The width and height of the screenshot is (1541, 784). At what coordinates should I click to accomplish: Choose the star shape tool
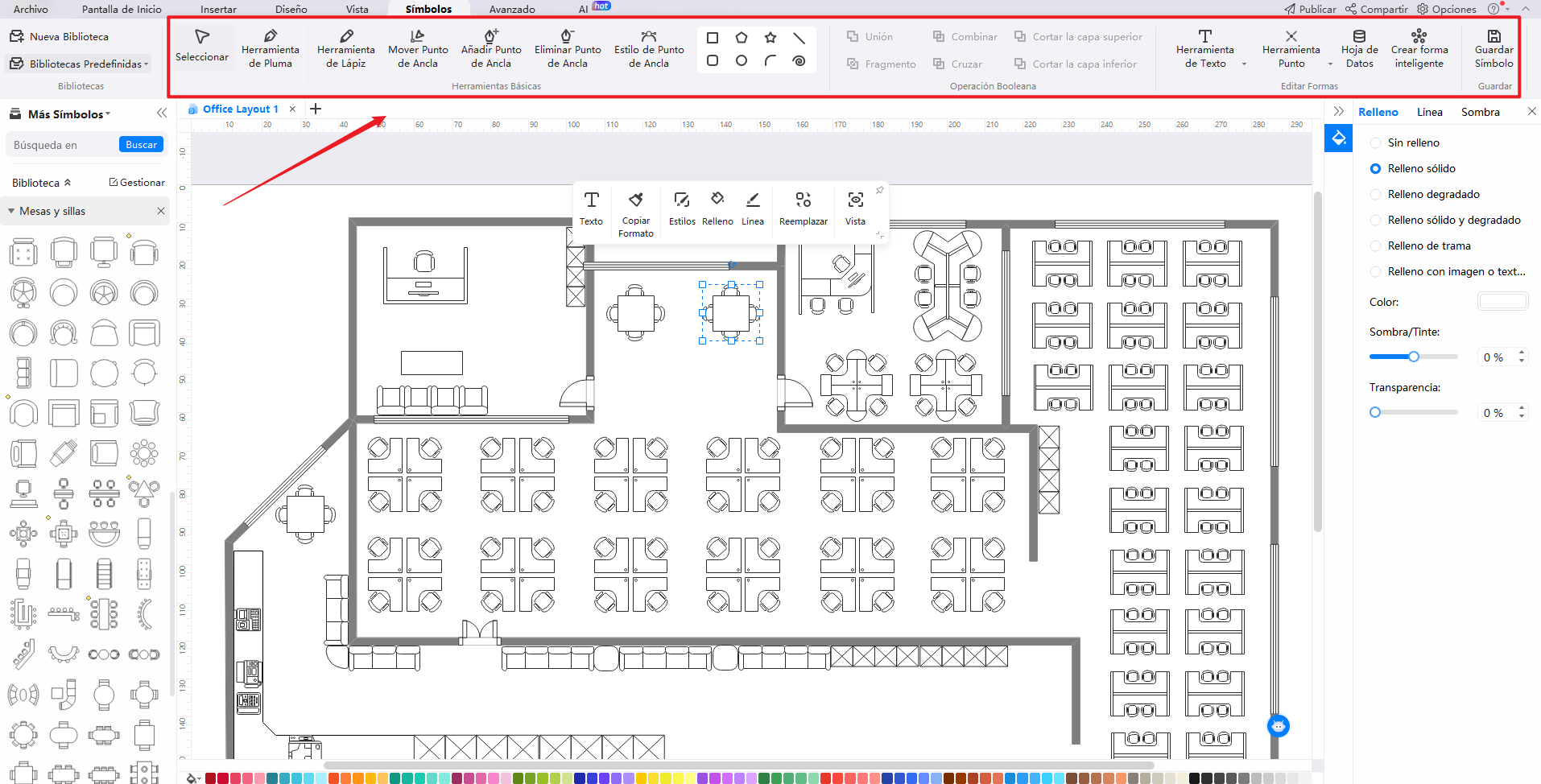tap(770, 37)
